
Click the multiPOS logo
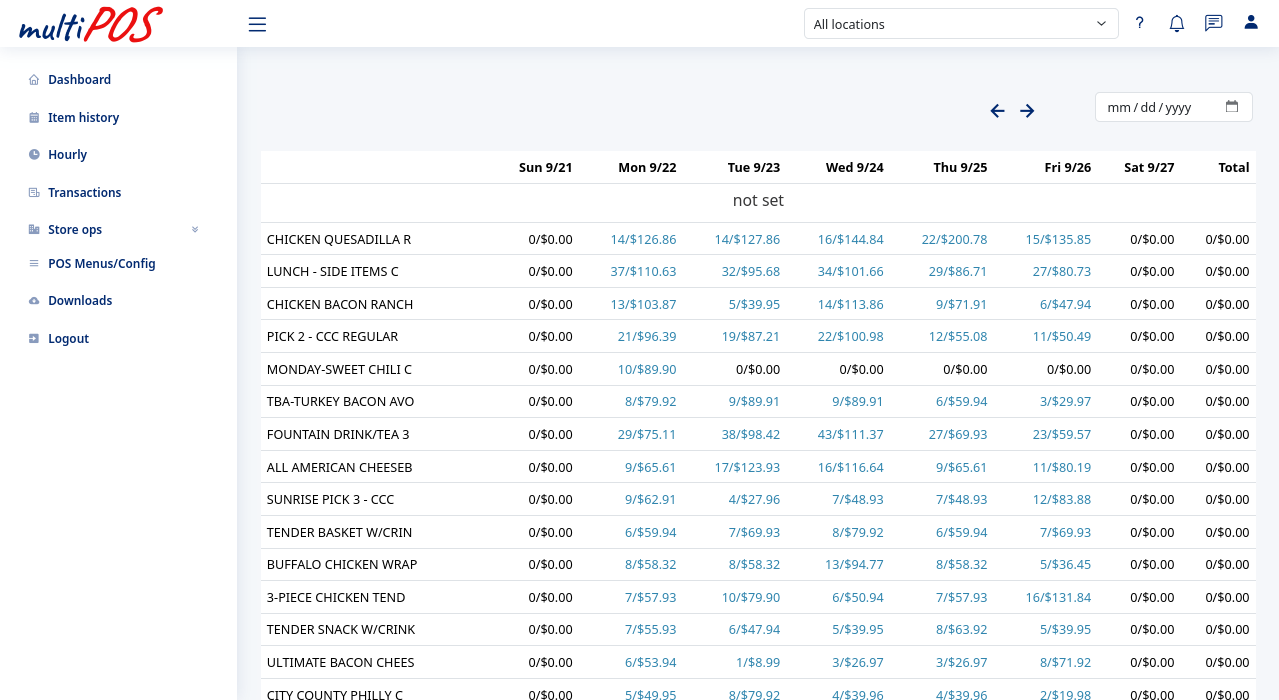coord(90,24)
